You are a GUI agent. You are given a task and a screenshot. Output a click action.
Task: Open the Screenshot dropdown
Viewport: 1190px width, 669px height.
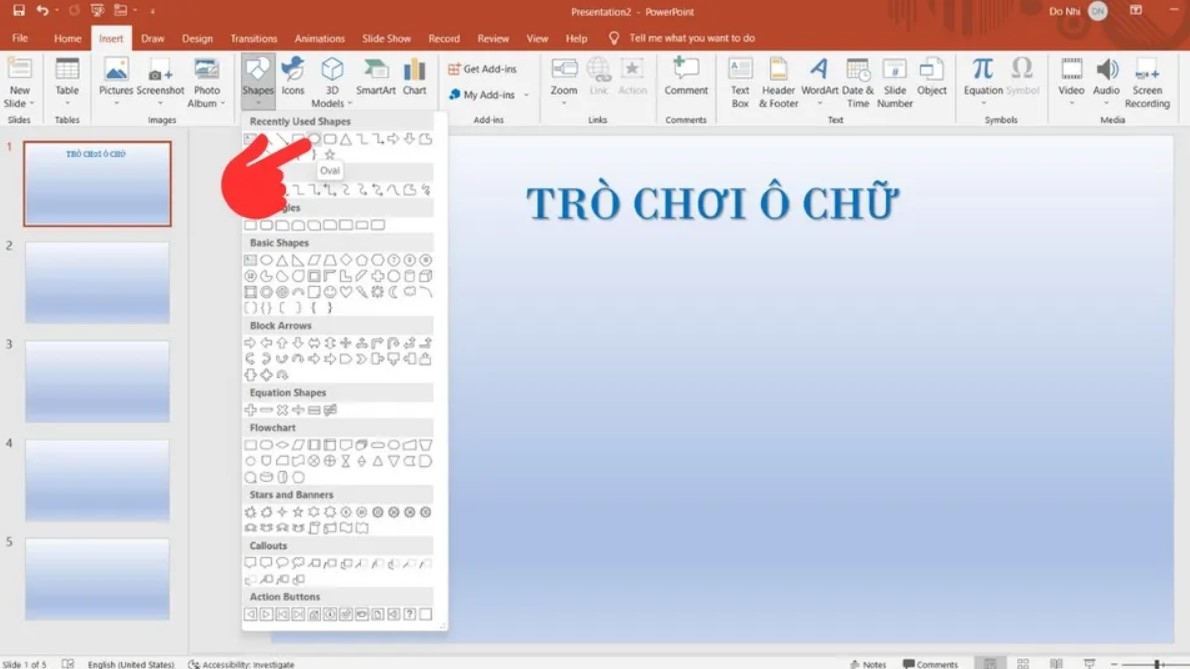160,103
